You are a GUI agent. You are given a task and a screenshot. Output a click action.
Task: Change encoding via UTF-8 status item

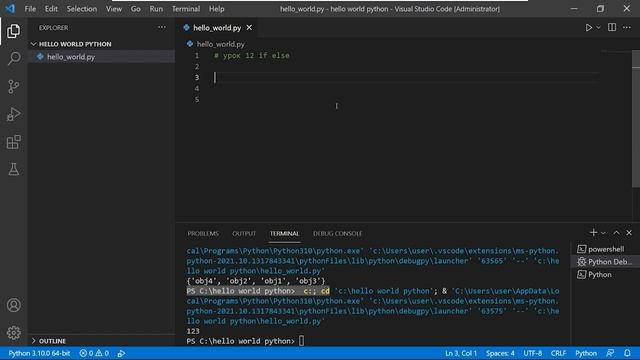pos(533,353)
